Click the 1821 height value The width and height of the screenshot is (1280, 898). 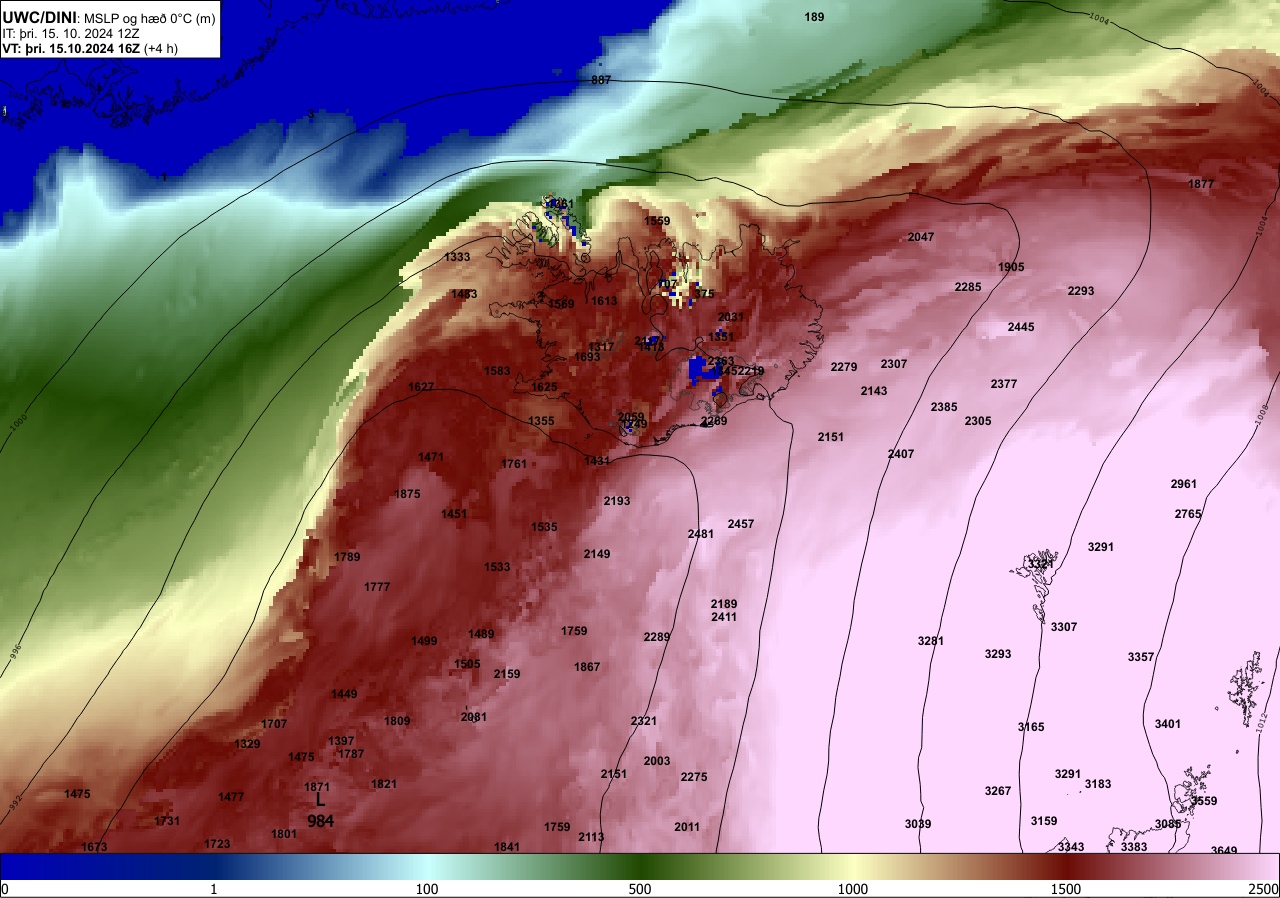coord(384,784)
